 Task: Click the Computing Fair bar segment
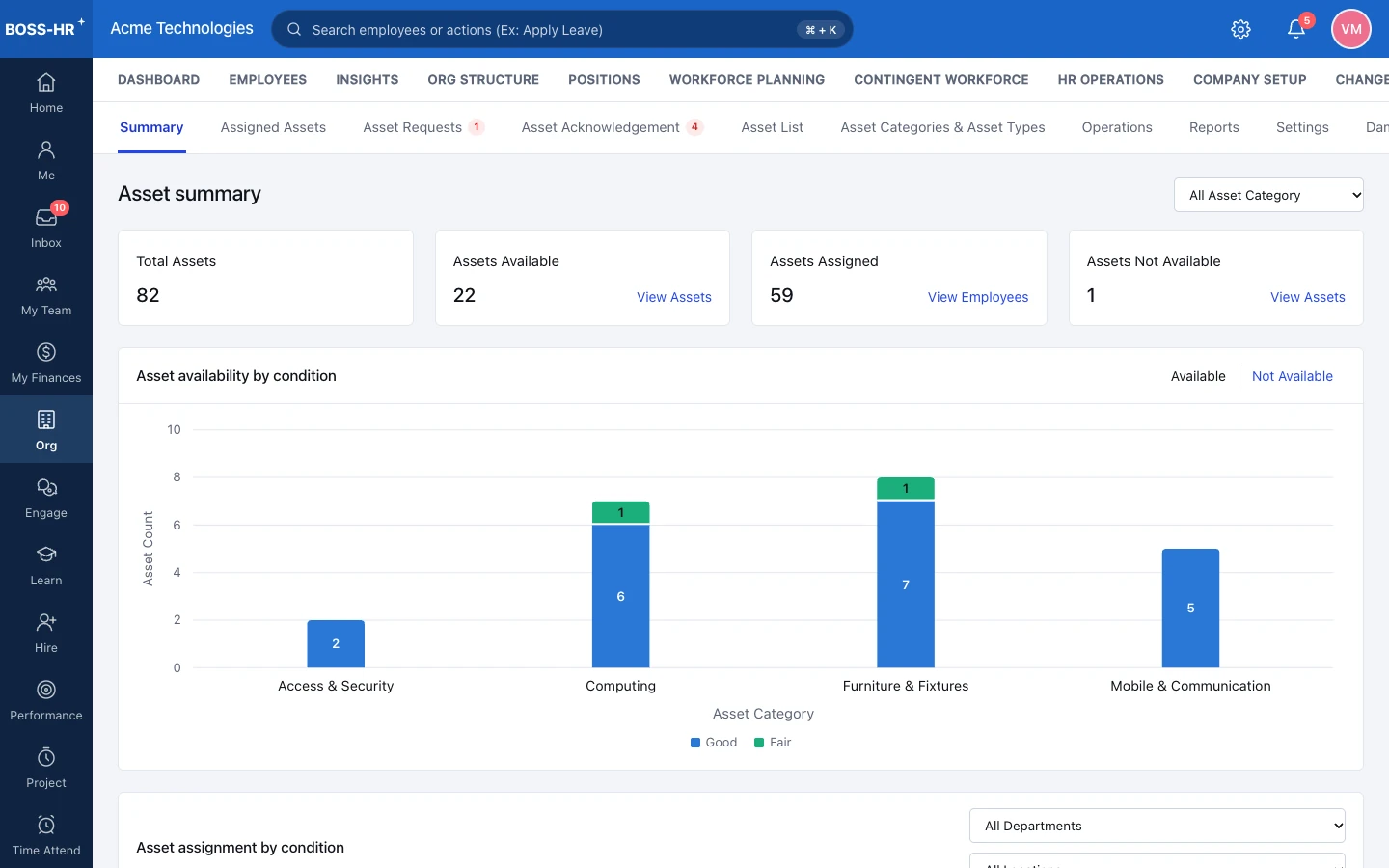click(x=620, y=512)
